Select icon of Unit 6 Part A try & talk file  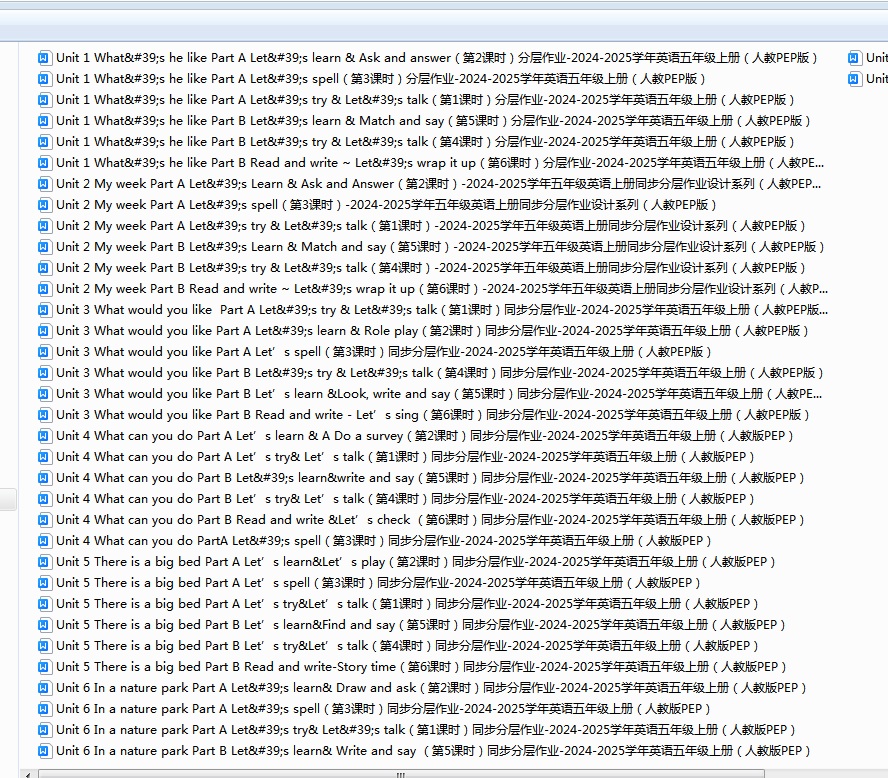(44, 730)
